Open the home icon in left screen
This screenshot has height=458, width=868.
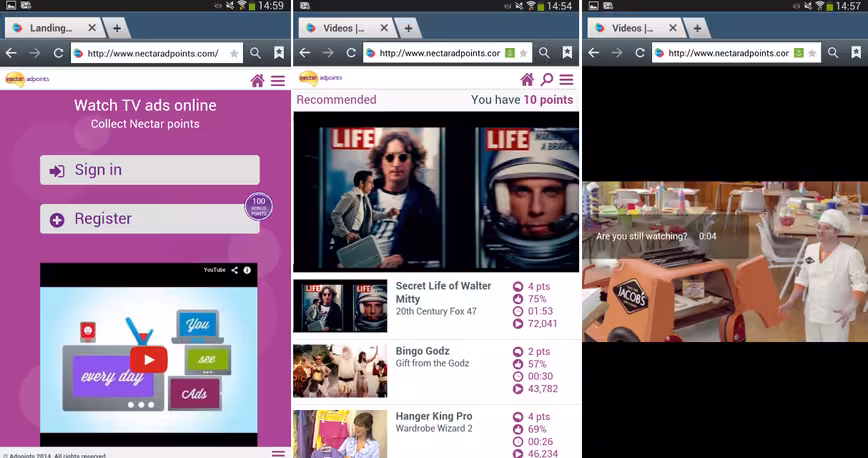click(x=257, y=81)
